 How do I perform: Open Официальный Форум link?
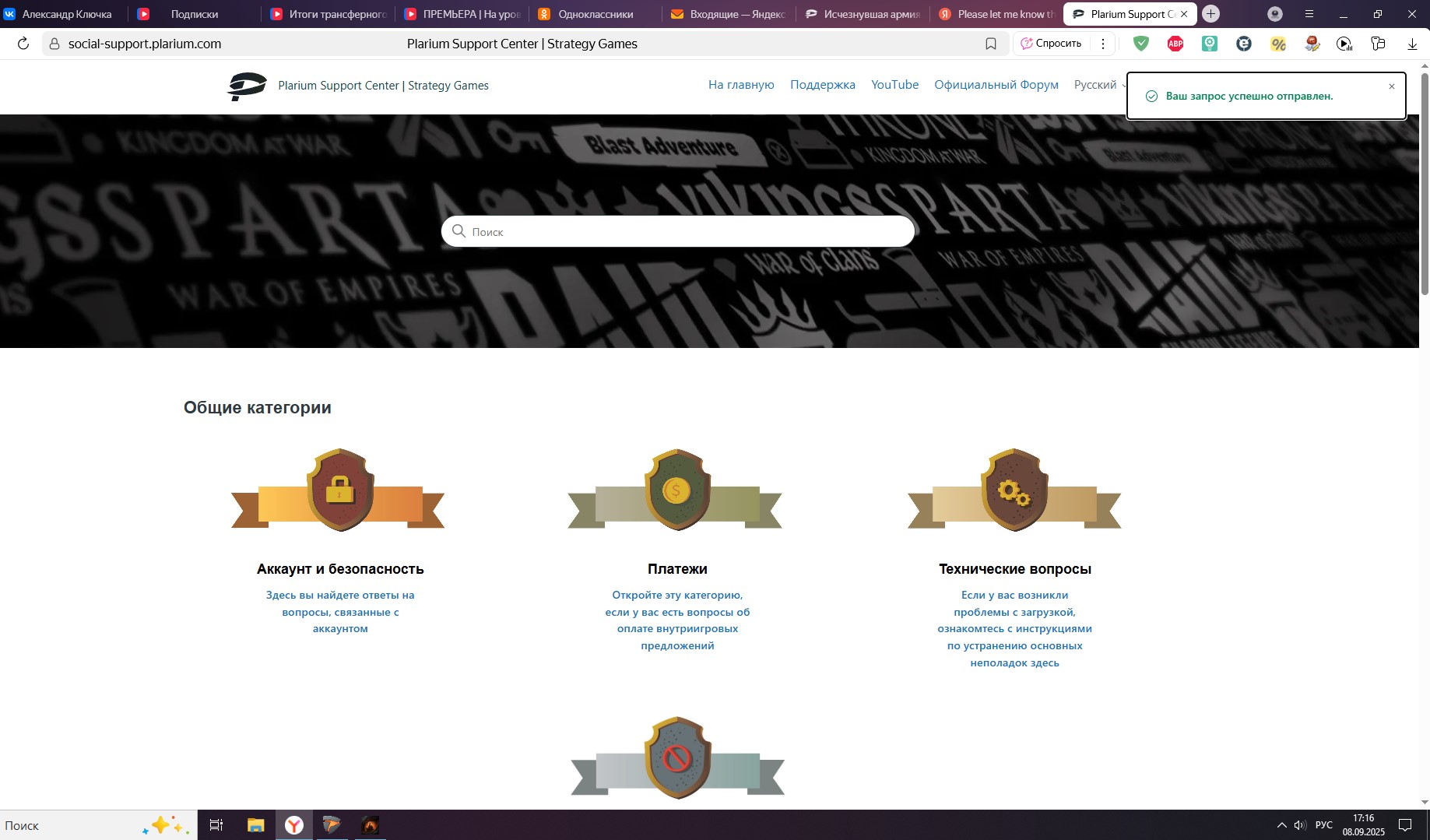tap(996, 85)
